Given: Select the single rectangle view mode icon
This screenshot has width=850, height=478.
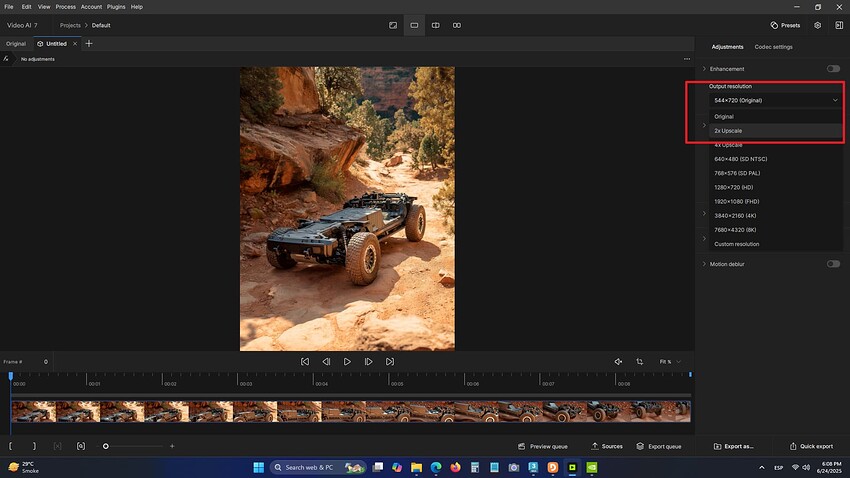Looking at the screenshot, I should pos(414,25).
